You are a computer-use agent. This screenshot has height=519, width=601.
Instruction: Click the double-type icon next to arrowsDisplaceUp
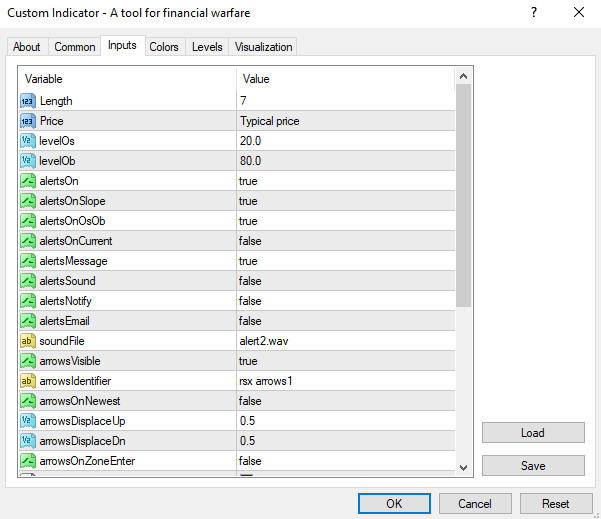(28, 421)
